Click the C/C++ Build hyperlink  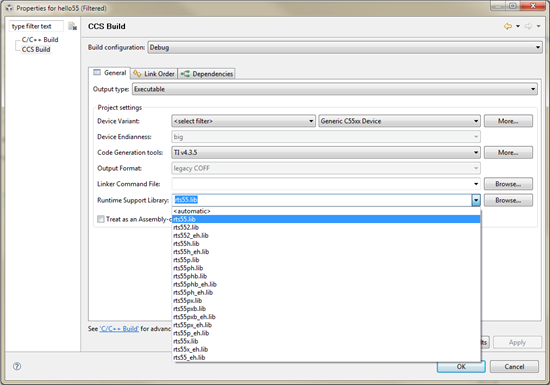[119, 329]
